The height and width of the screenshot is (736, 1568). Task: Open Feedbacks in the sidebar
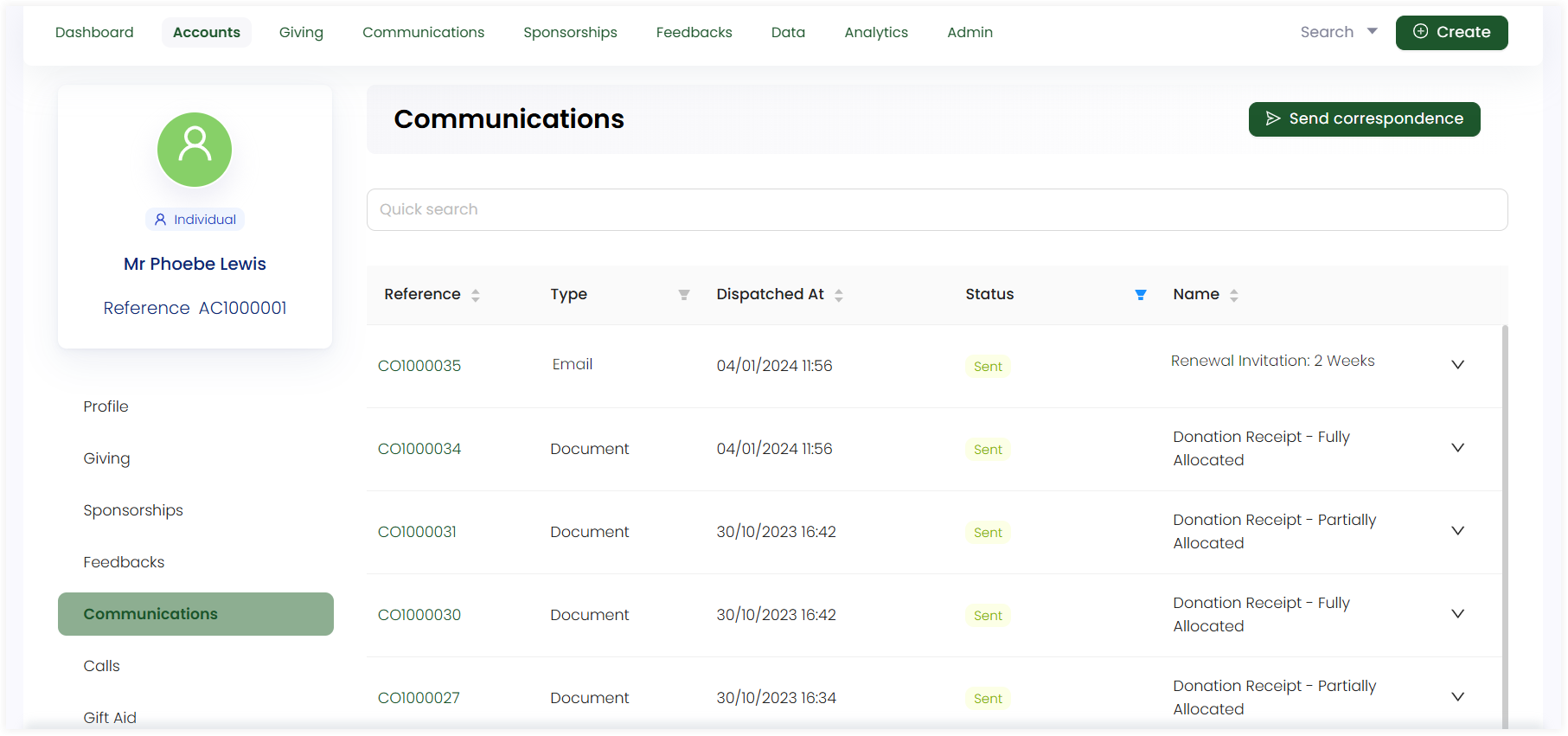pyautogui.click(x=124, y=562)
